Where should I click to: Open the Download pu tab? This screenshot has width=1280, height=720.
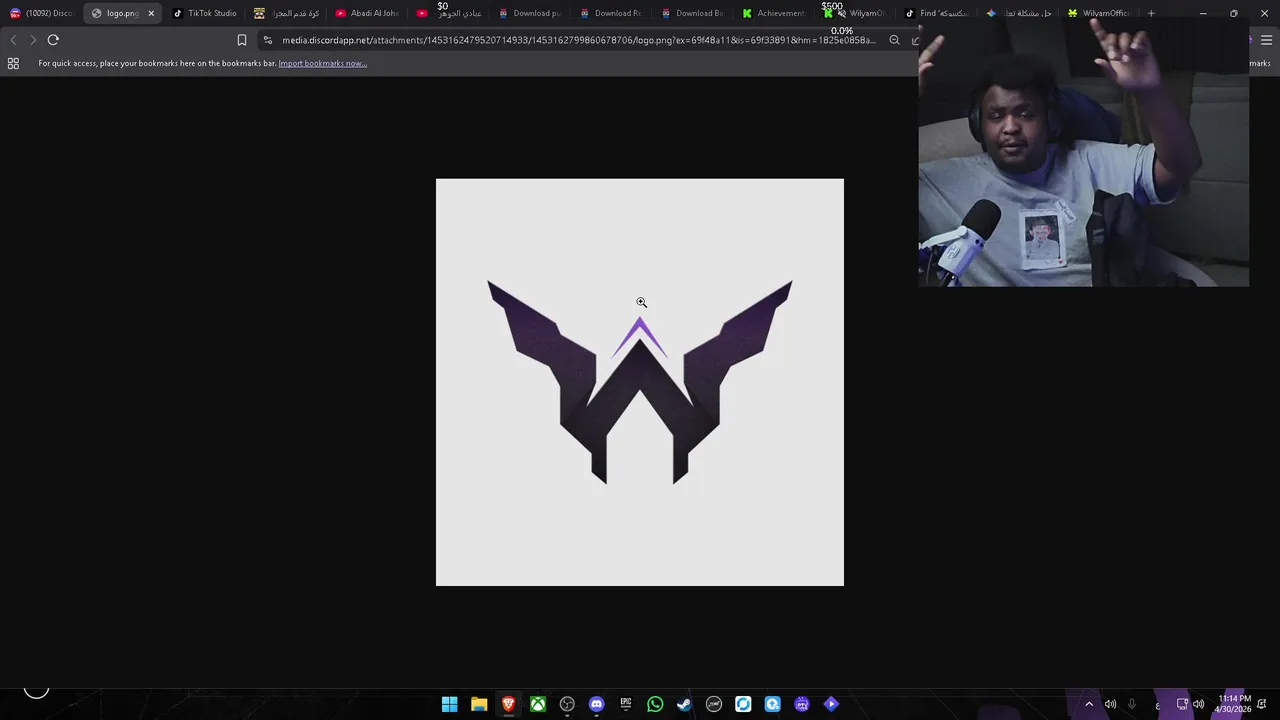click(530, 13)
